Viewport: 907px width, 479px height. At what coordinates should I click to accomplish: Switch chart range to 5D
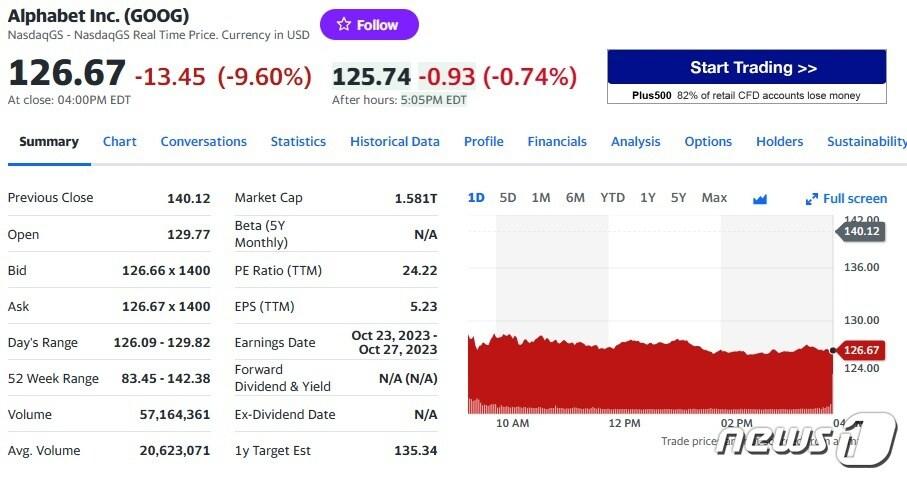[x=508, y=198]
